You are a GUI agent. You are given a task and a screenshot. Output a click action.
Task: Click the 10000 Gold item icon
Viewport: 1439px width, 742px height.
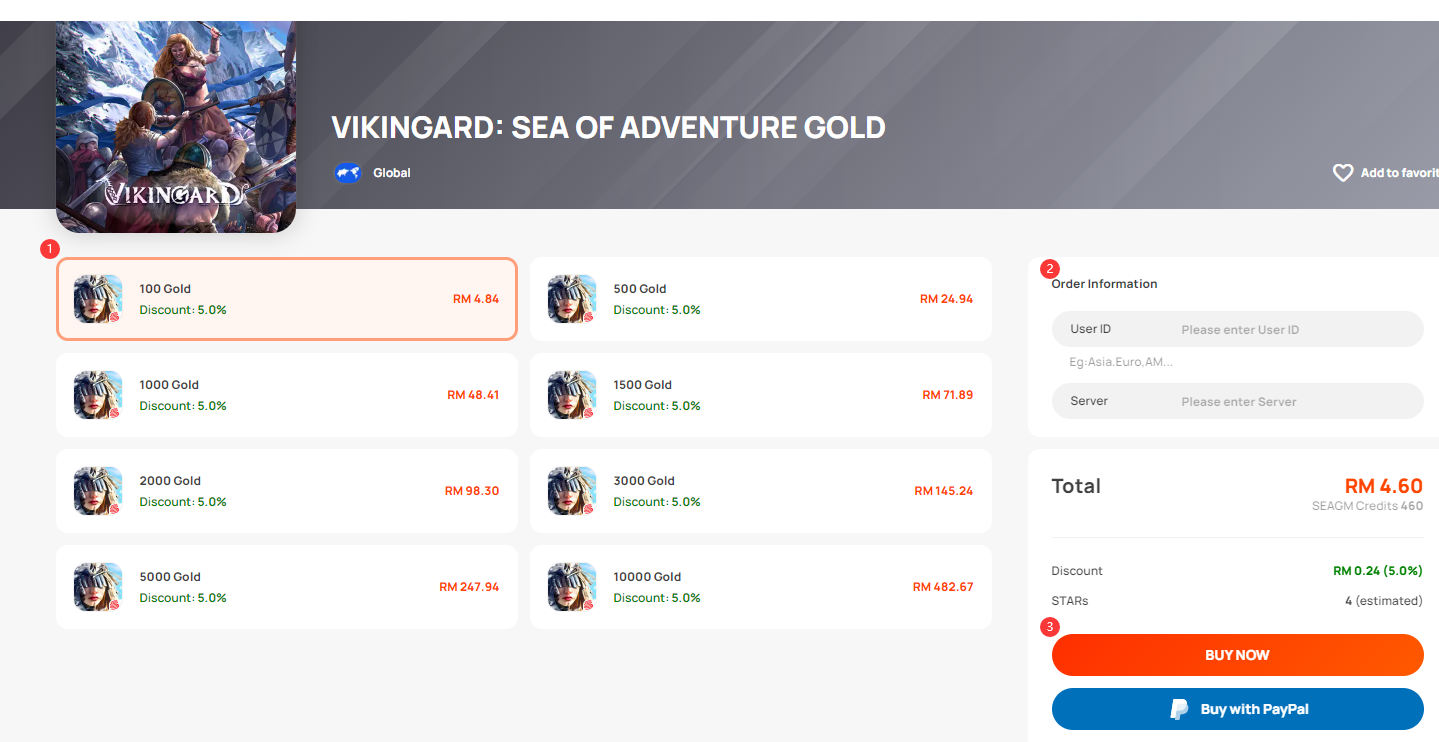572,587
